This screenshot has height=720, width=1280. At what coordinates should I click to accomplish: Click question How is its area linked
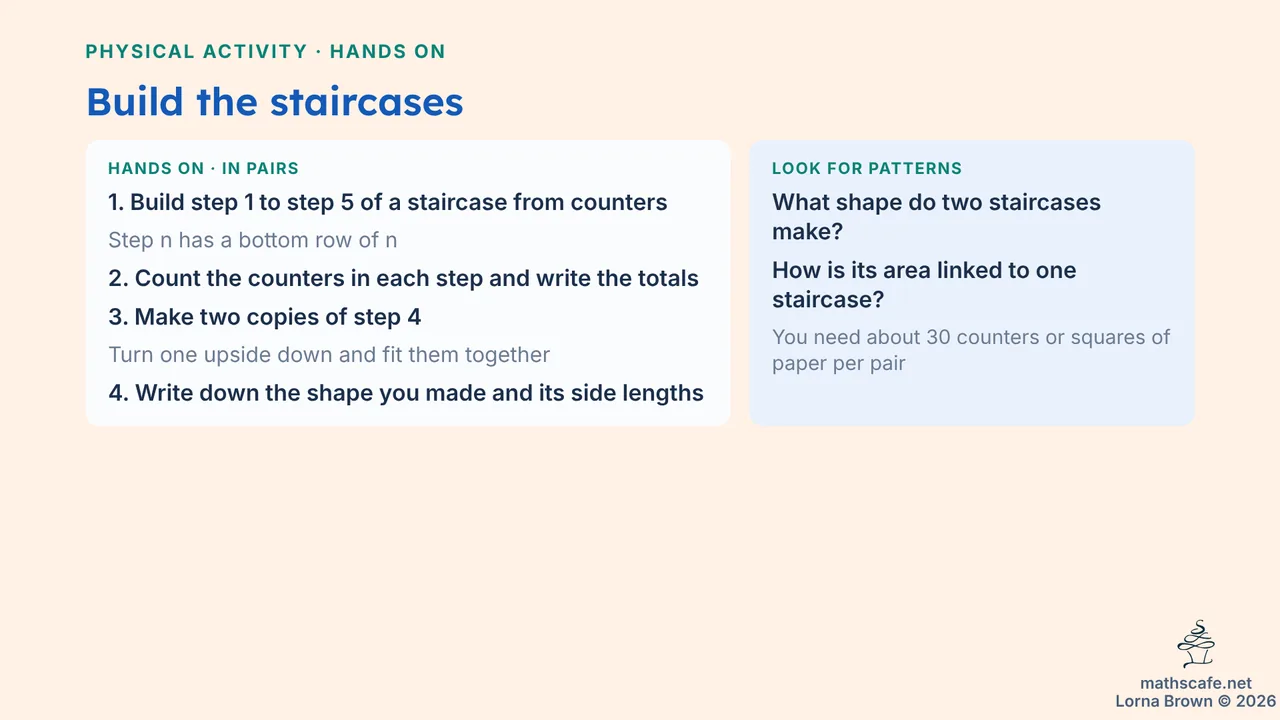pos(924,285)
